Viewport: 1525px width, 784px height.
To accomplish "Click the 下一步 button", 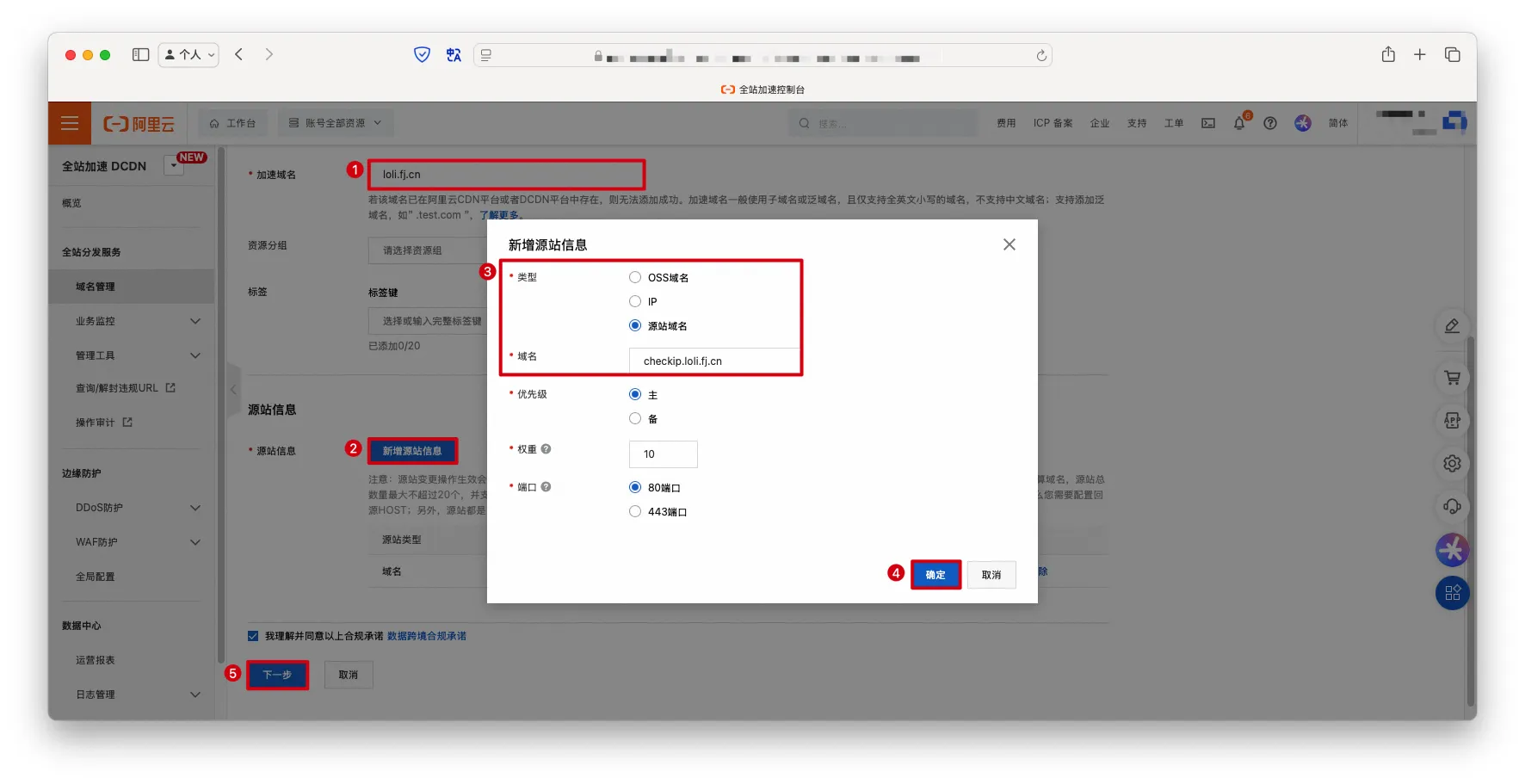I will pyautogui.click(x=277, y=675).
